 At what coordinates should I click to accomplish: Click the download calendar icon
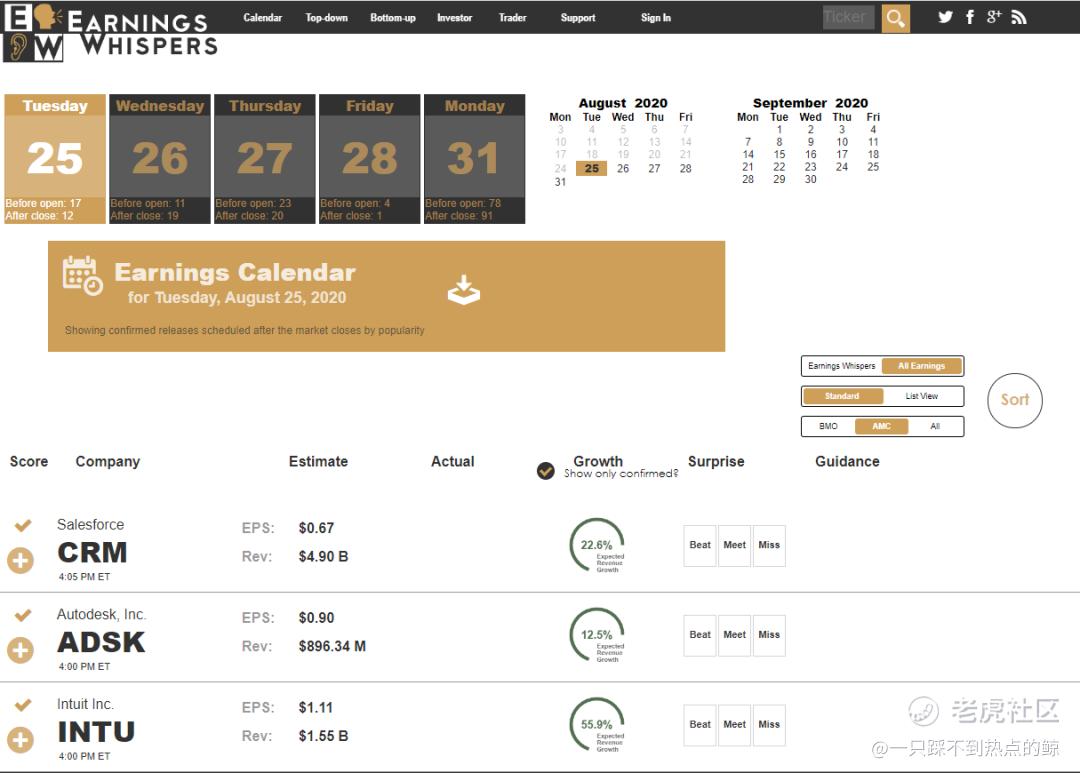tap(464, 289)
